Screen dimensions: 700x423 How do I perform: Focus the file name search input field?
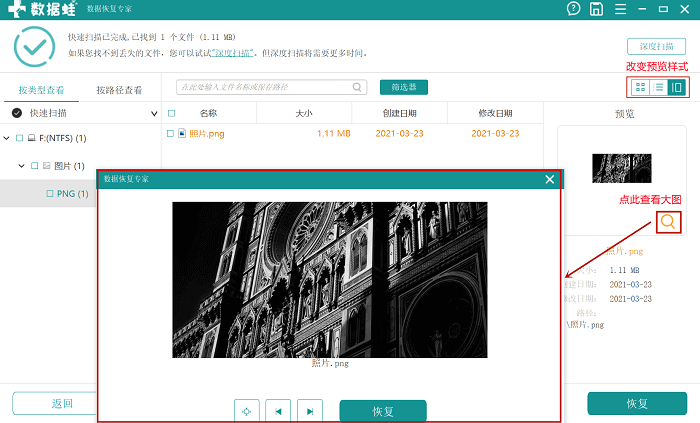[x=271, y=87]
